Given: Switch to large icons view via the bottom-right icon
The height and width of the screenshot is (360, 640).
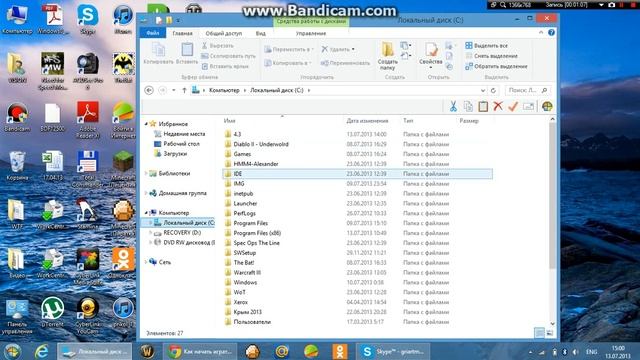Looking at the screenshot, I should pyautogui.click(x=550, y=333).
